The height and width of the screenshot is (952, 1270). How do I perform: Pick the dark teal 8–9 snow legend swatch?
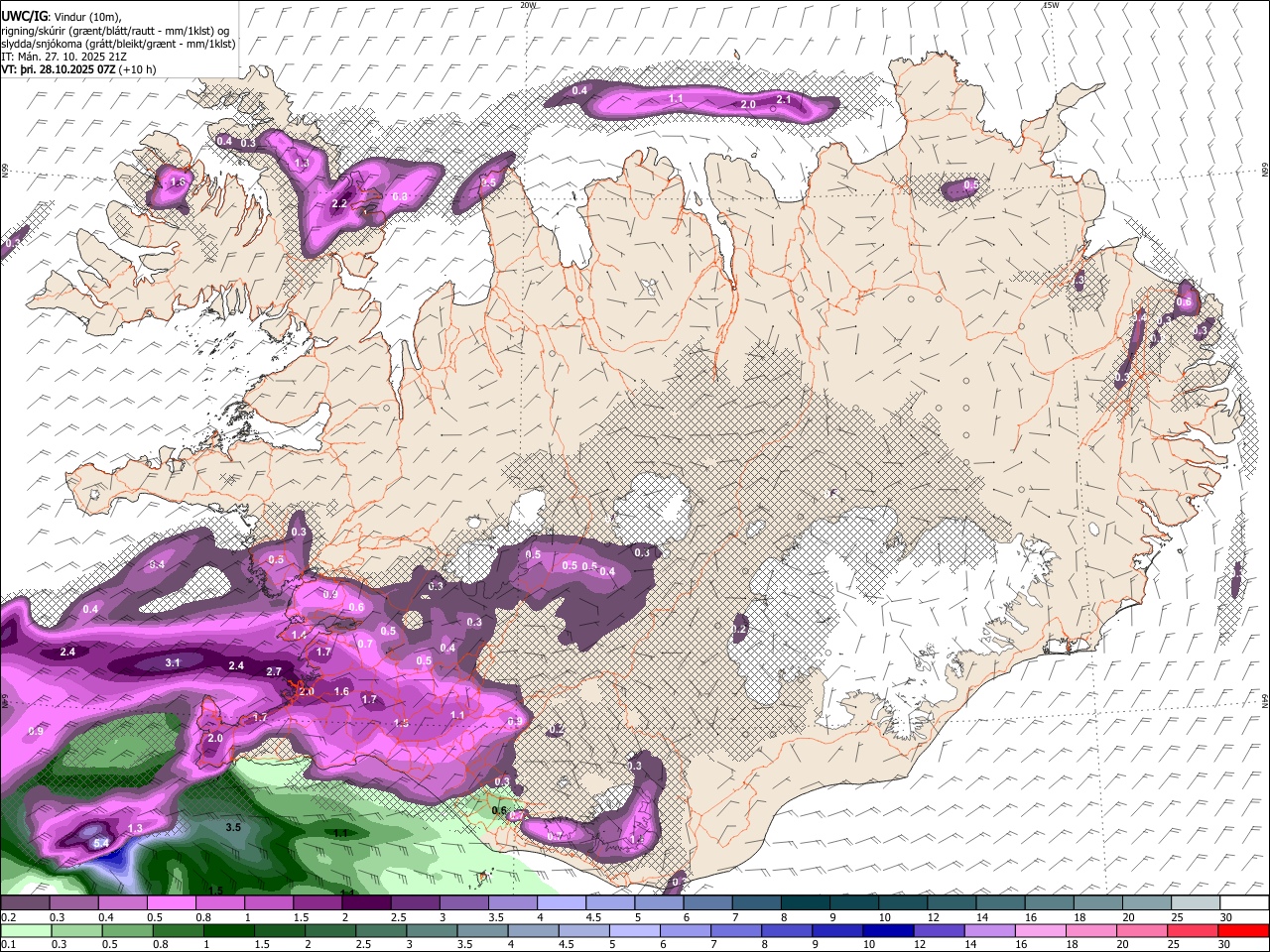tap(806, 902)
